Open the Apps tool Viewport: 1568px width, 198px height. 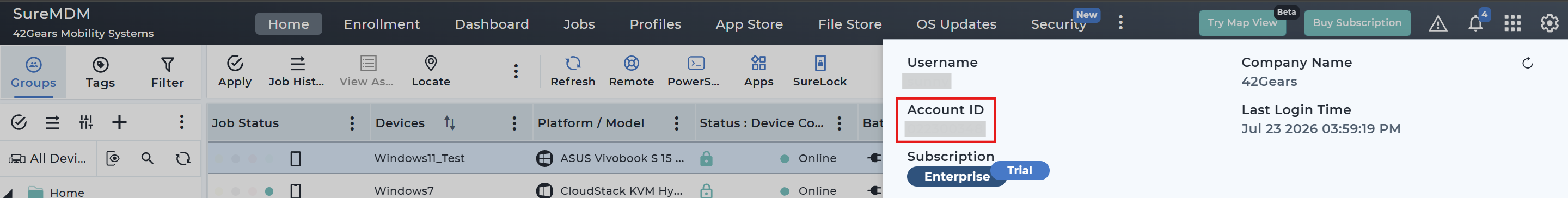pos(758,71)
